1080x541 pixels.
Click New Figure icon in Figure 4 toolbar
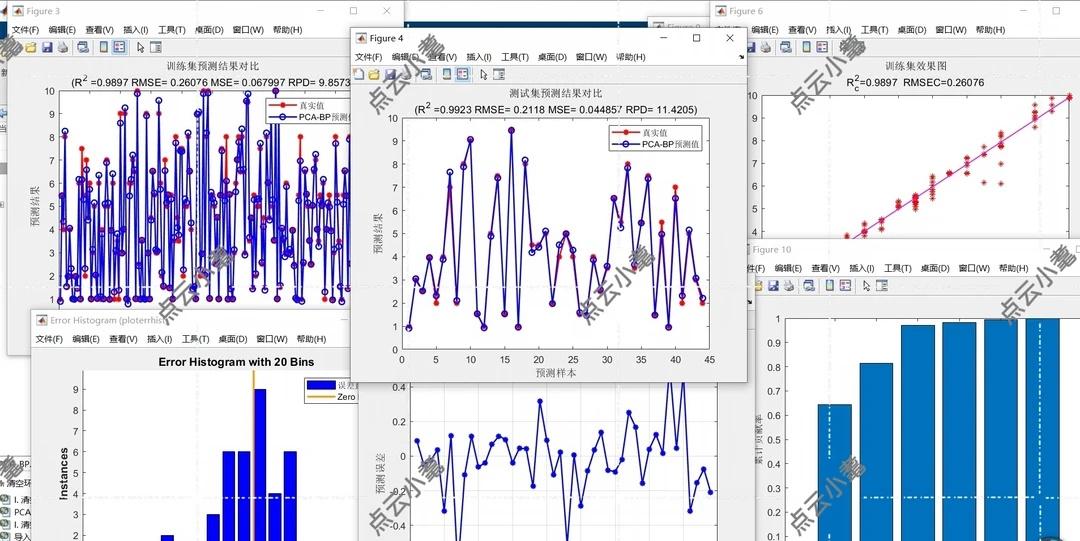point(358,74)
